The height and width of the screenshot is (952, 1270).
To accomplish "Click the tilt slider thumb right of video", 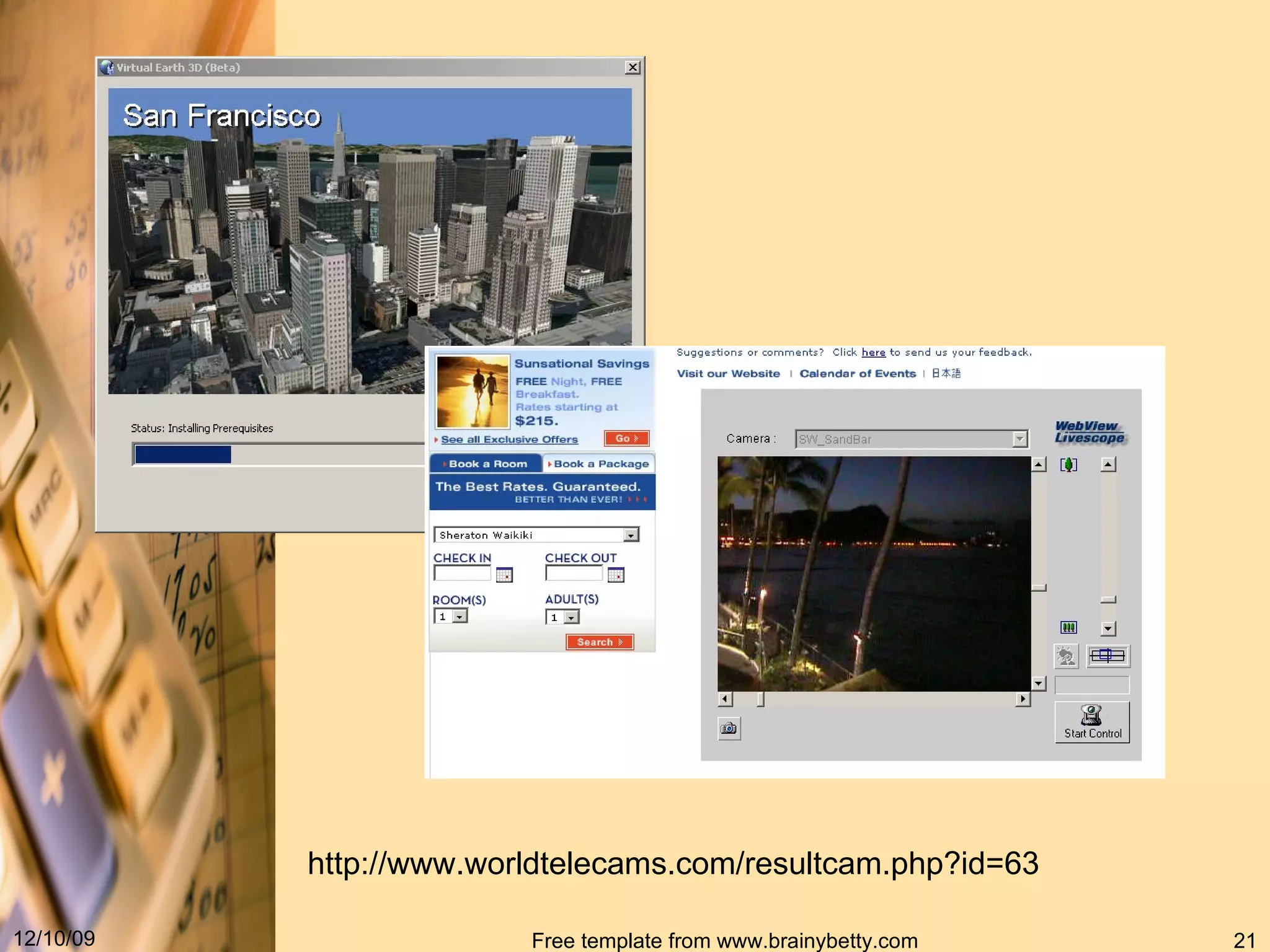I will [1039, 587].
